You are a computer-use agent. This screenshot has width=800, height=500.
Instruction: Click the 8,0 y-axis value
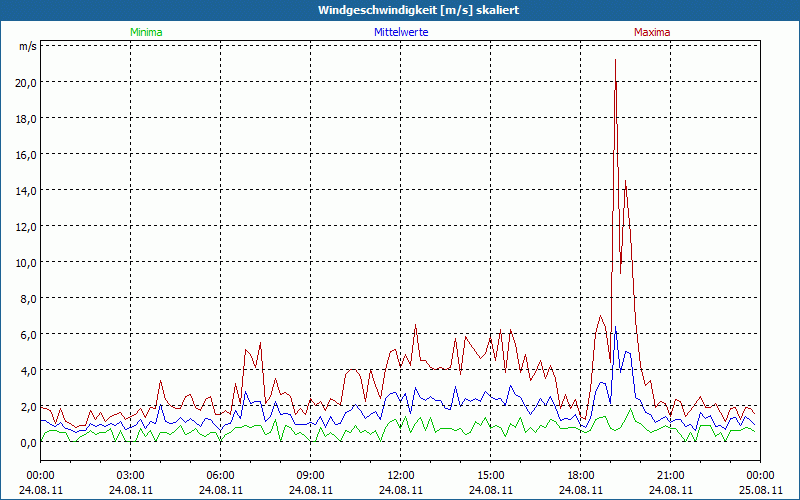click(x=29, y=299)
